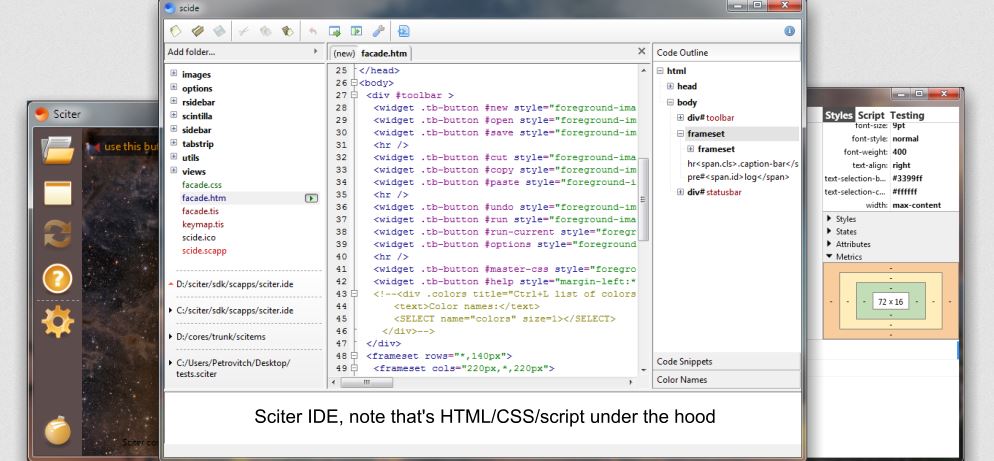Image resolution: width=994 pixels, height=461 pixels.
Task: Collapse the html node in Code Outline
Action: click(x=660, y=71)
